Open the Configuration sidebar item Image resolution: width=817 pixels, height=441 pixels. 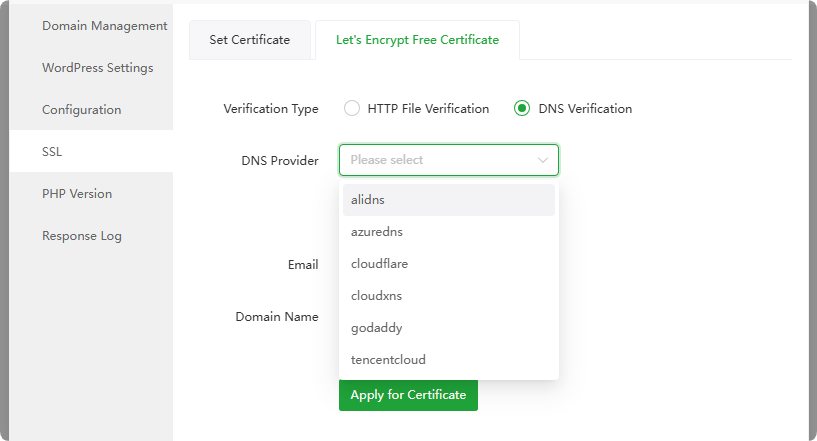pyautogui.click(x=81, y=110)
